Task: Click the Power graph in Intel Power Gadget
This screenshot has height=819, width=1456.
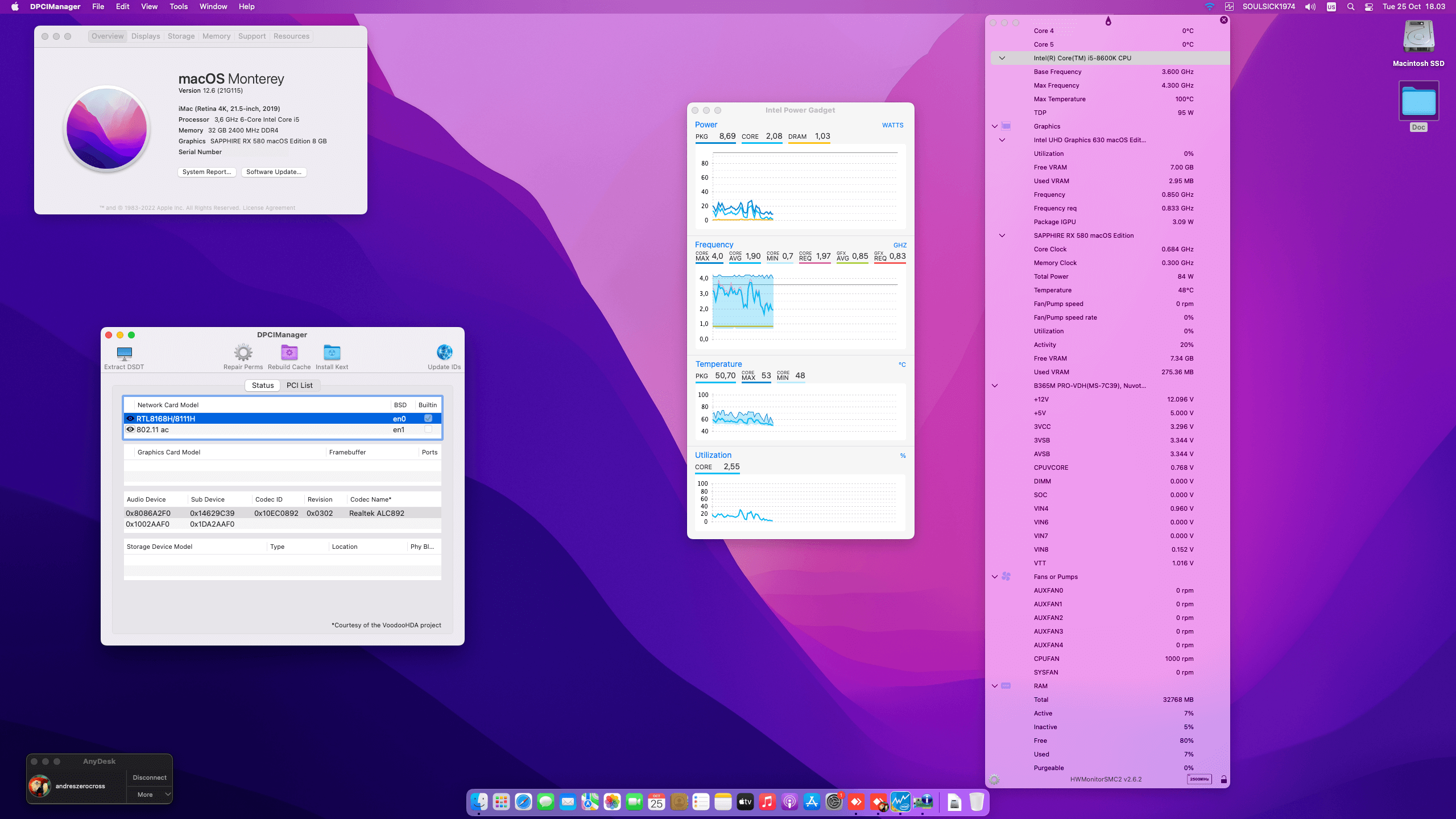Action: (x=800, y=187)
